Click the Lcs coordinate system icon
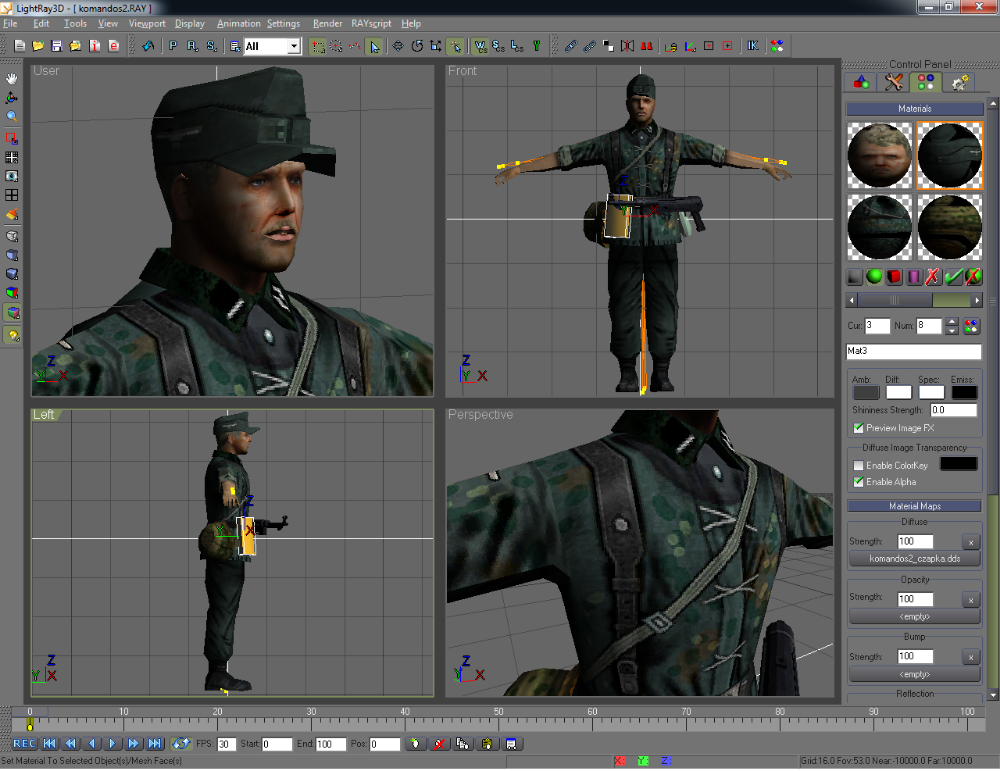Screen dimensions: 1000x771 [517, 46]
